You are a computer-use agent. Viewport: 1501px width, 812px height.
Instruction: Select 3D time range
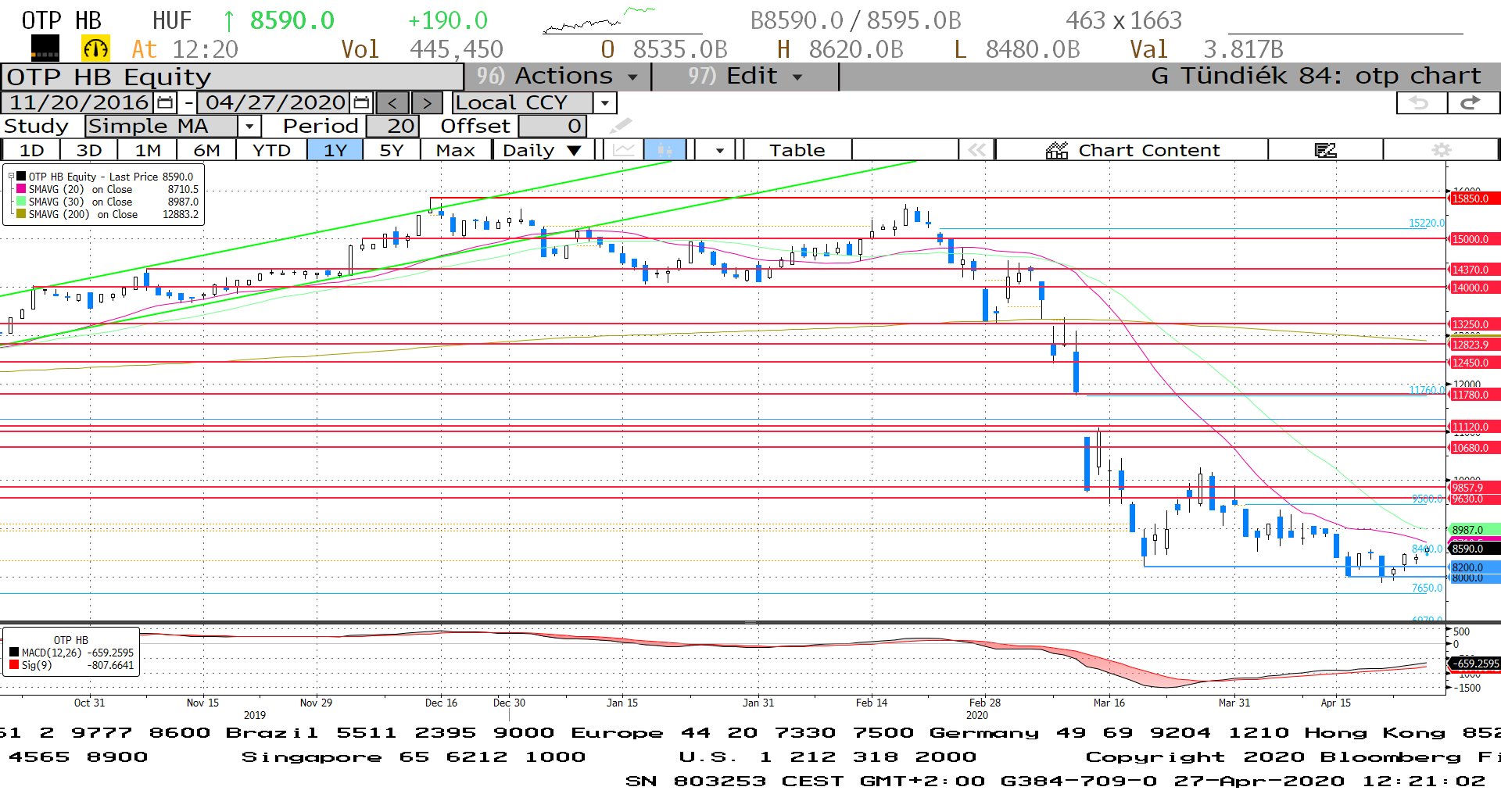(88, 149)
